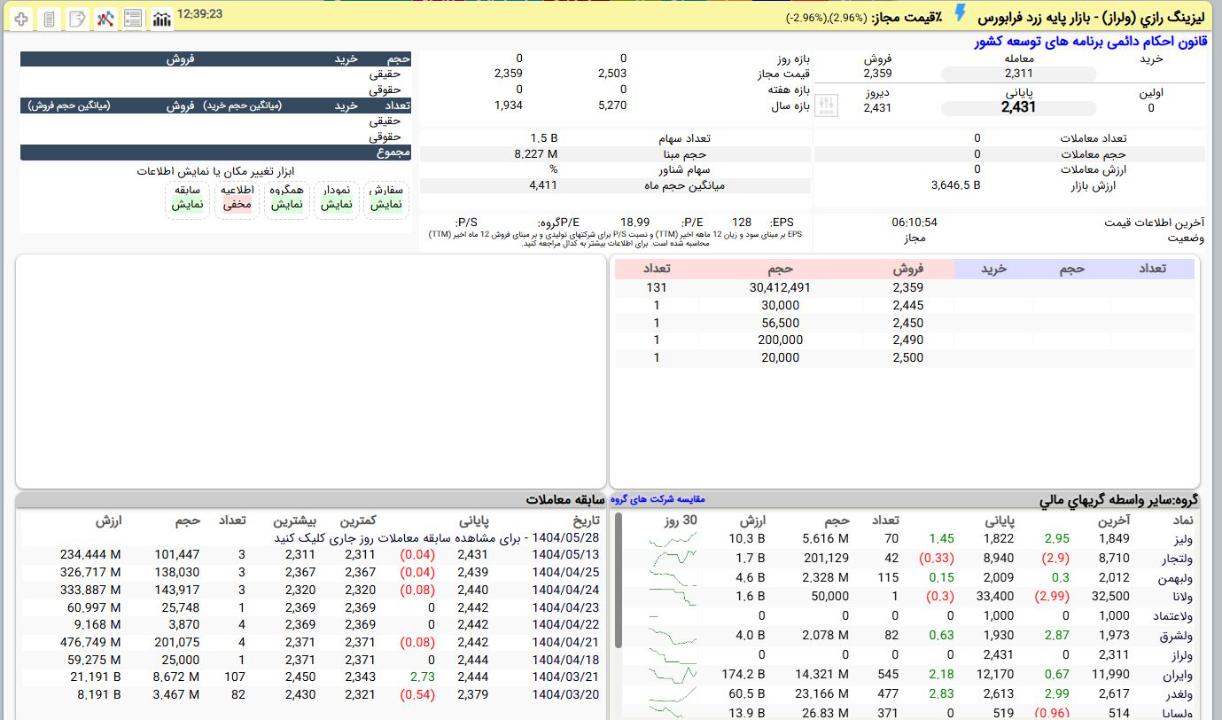
Task: Toggle the اطلاعيه hidden setting
Action: (237, 197)
